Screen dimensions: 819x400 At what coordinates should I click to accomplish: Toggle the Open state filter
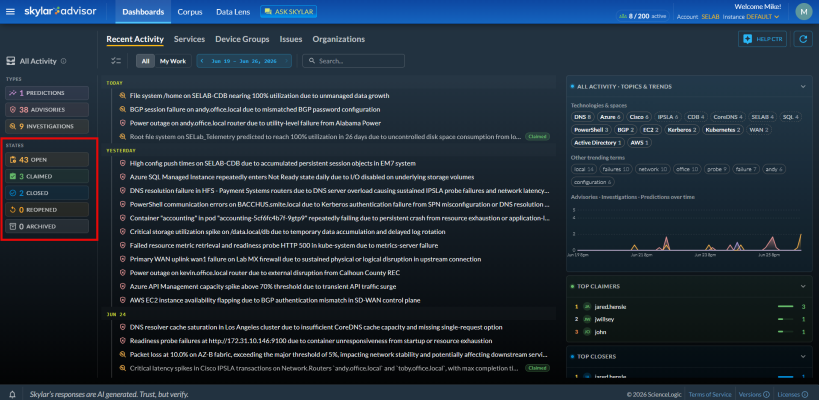point(47,160)
